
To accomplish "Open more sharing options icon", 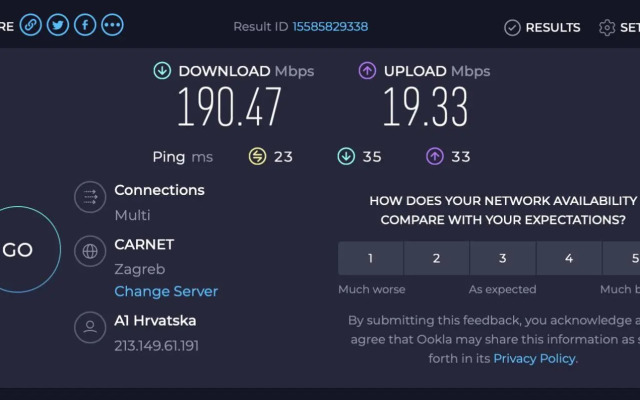I will (112, 26).
